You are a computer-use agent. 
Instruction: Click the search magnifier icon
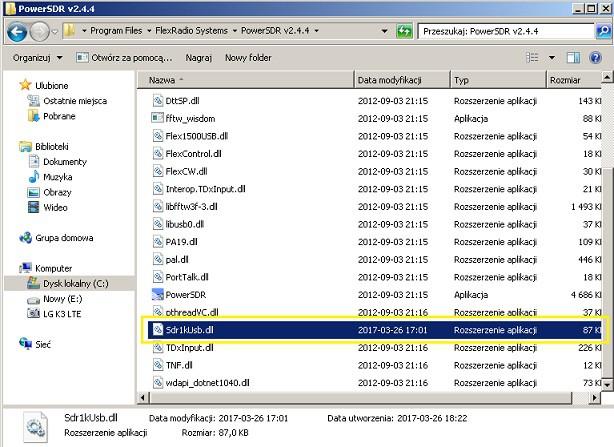[603, 31]
